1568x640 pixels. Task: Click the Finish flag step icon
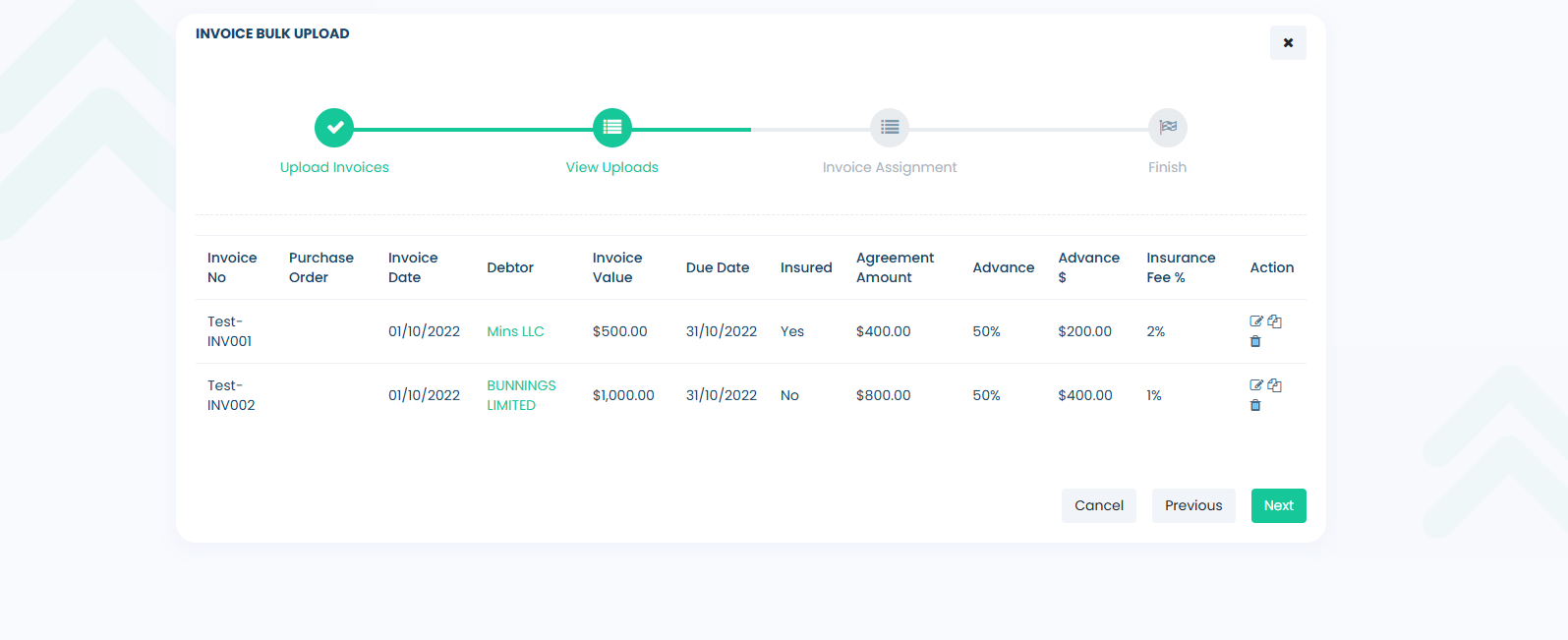[x=1167, y=128]
